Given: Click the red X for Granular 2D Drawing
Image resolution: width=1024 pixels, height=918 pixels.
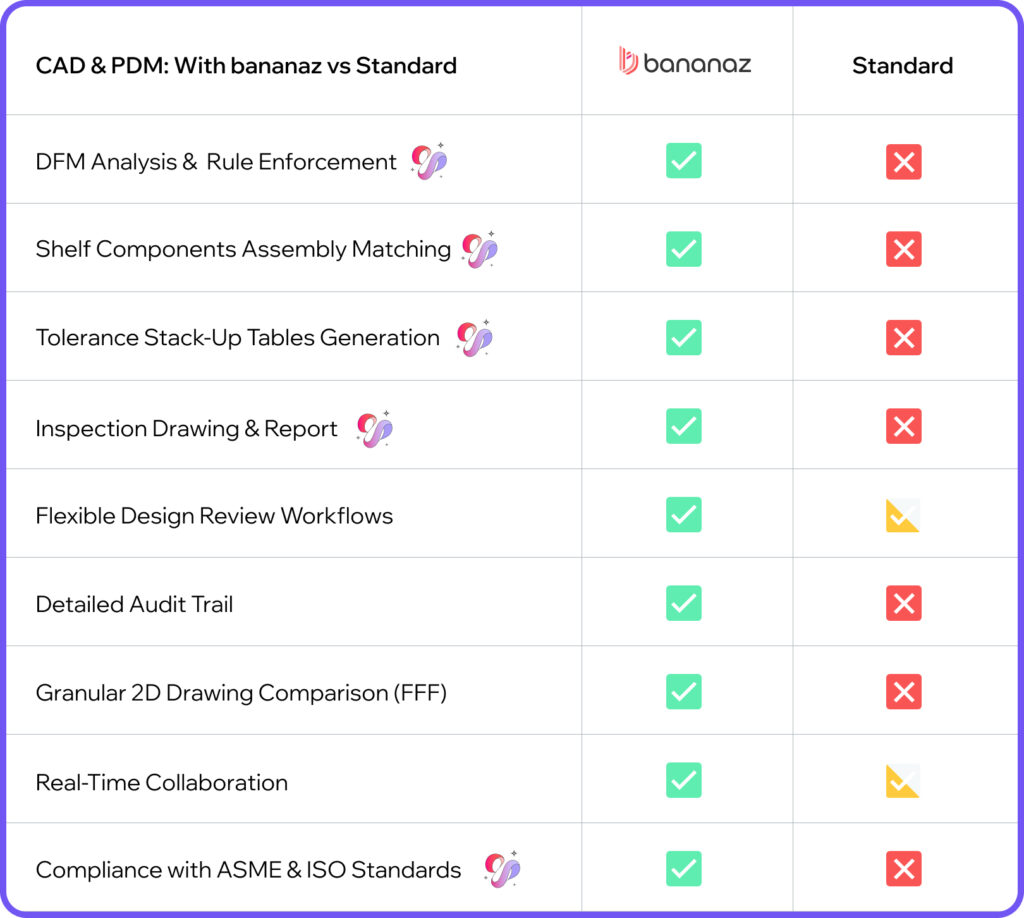Looking at the screenshot, I should click(903, 692).
